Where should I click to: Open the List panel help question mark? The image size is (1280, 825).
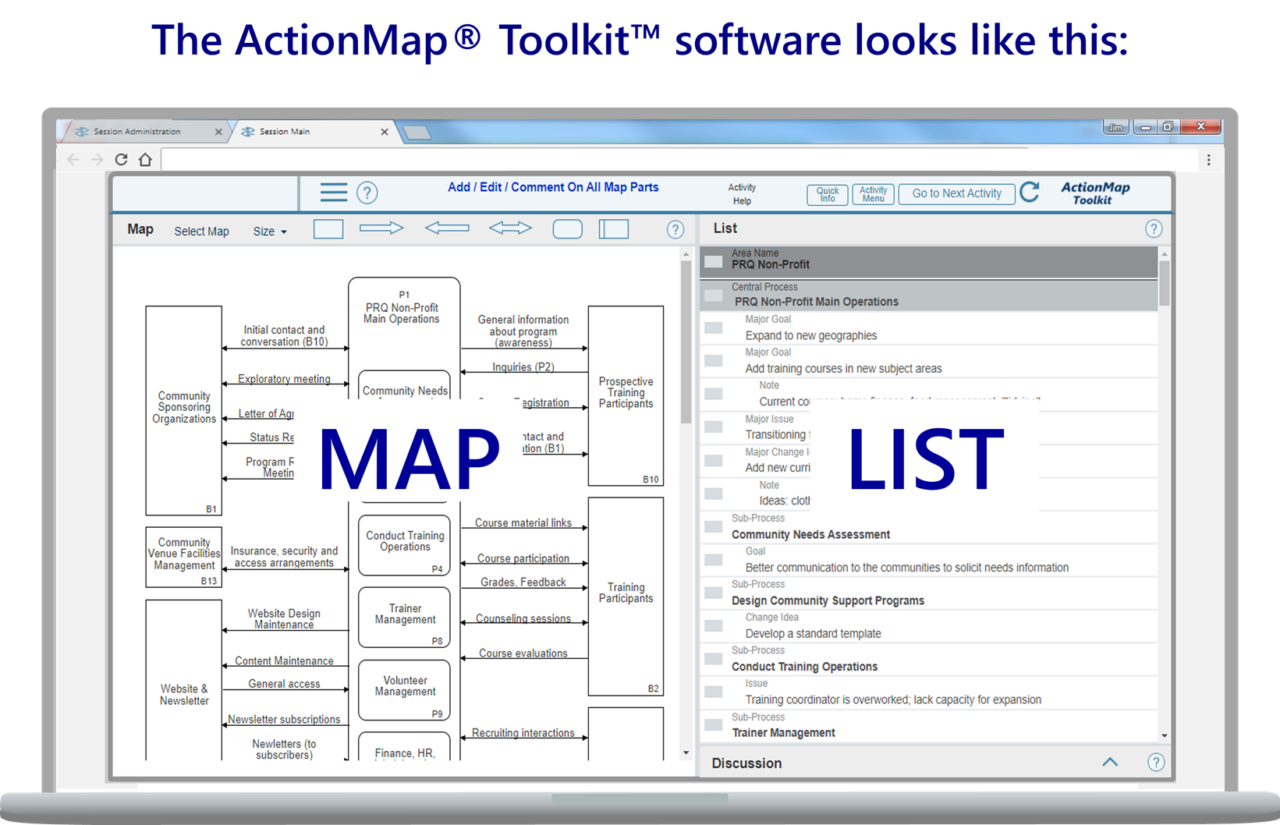tap(1153, 228)
